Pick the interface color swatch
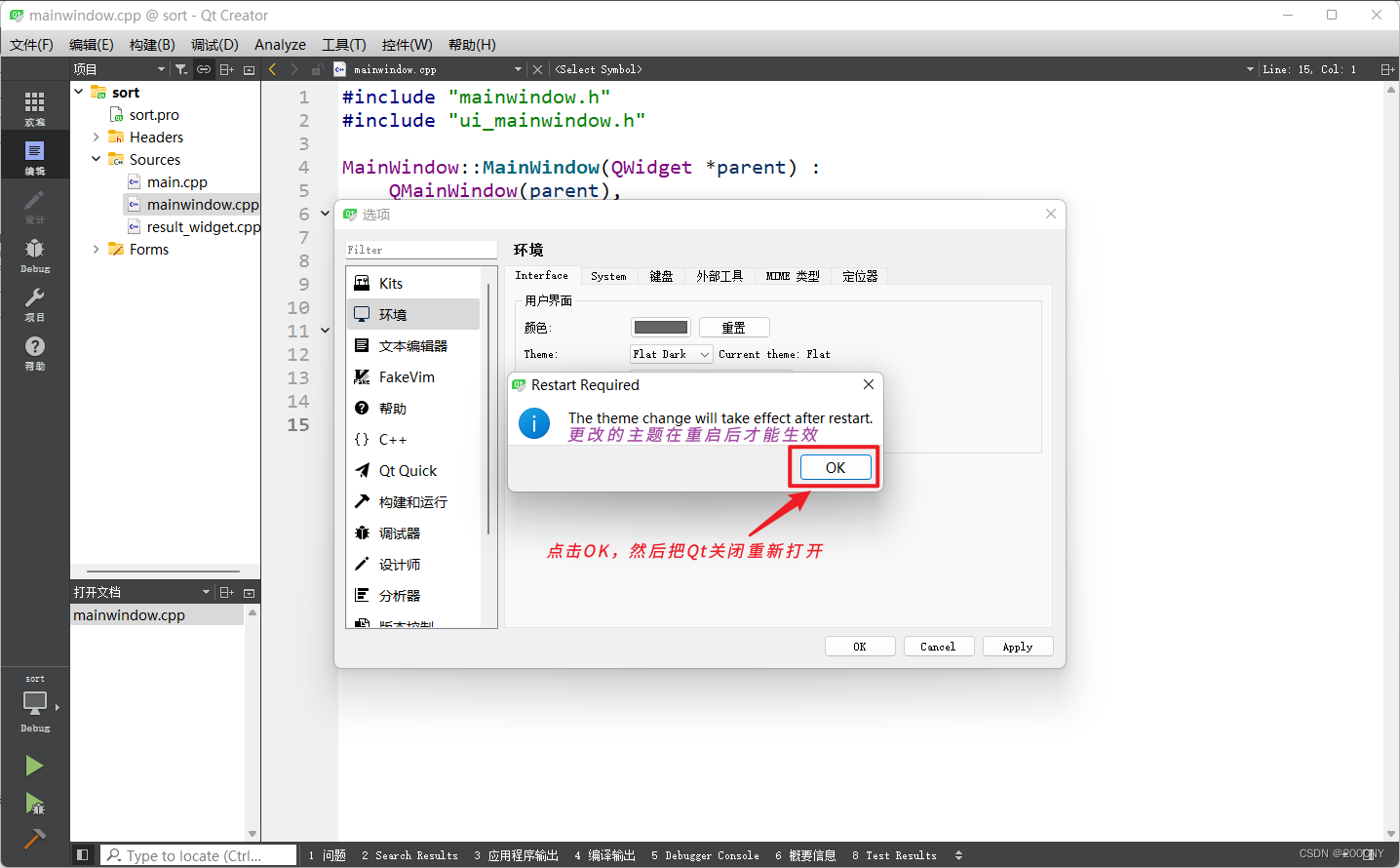This screenshot has width=1400, height=868. (661, 328)
